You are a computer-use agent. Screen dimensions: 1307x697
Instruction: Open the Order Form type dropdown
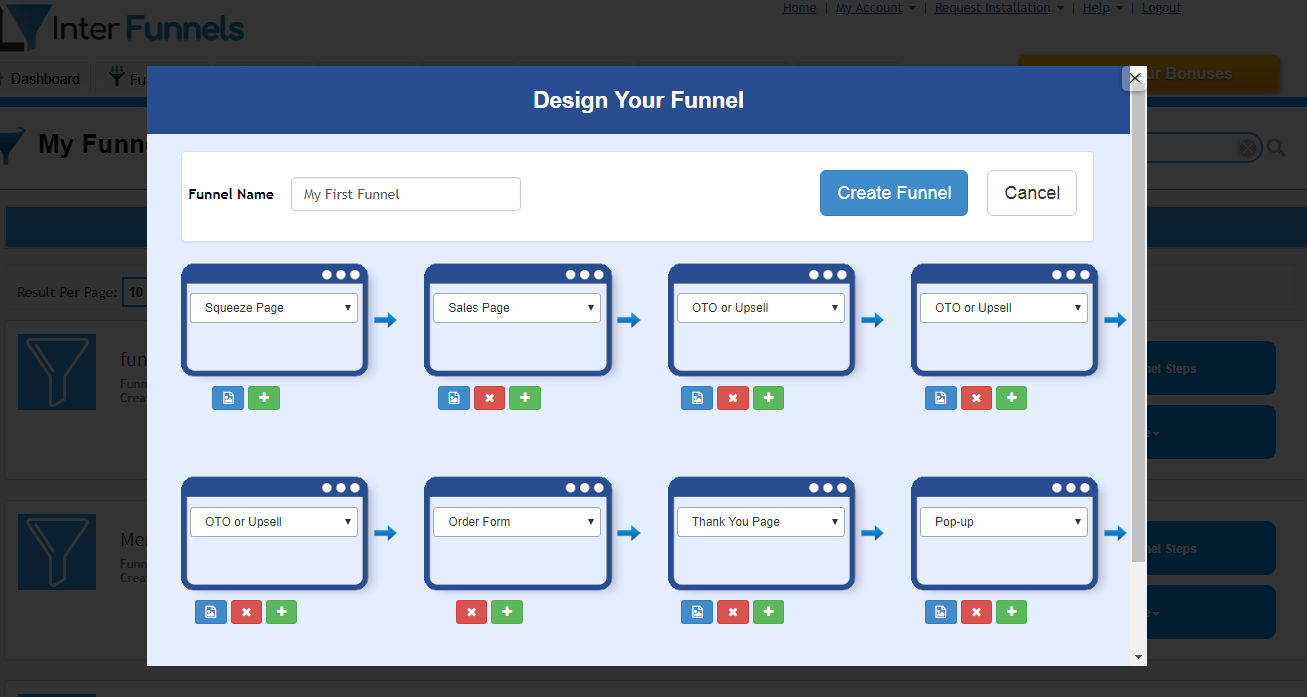[x=517, y=522]
